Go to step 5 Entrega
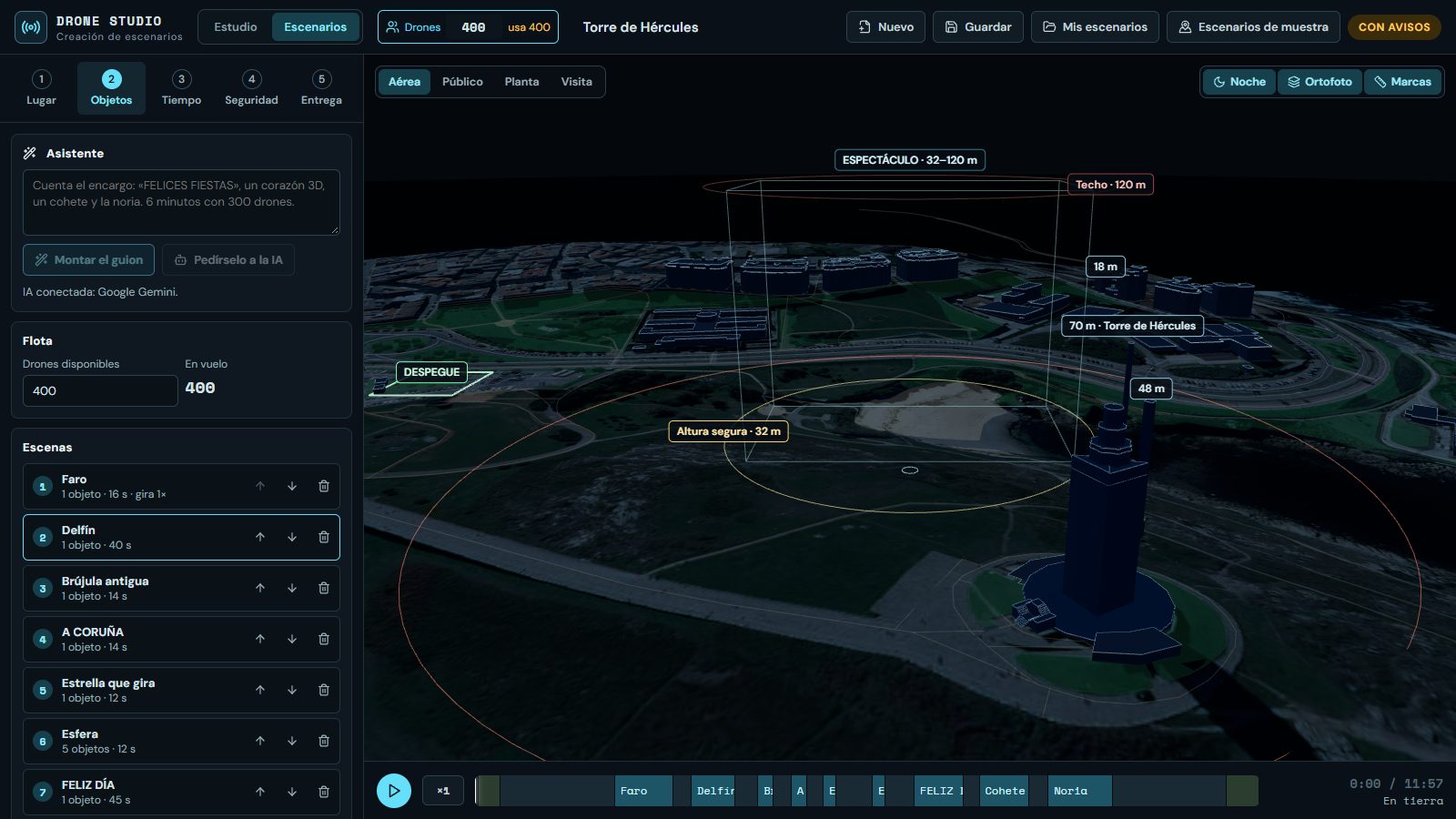Viewport: 1456px width, 819px height. (x=321, y=88)
